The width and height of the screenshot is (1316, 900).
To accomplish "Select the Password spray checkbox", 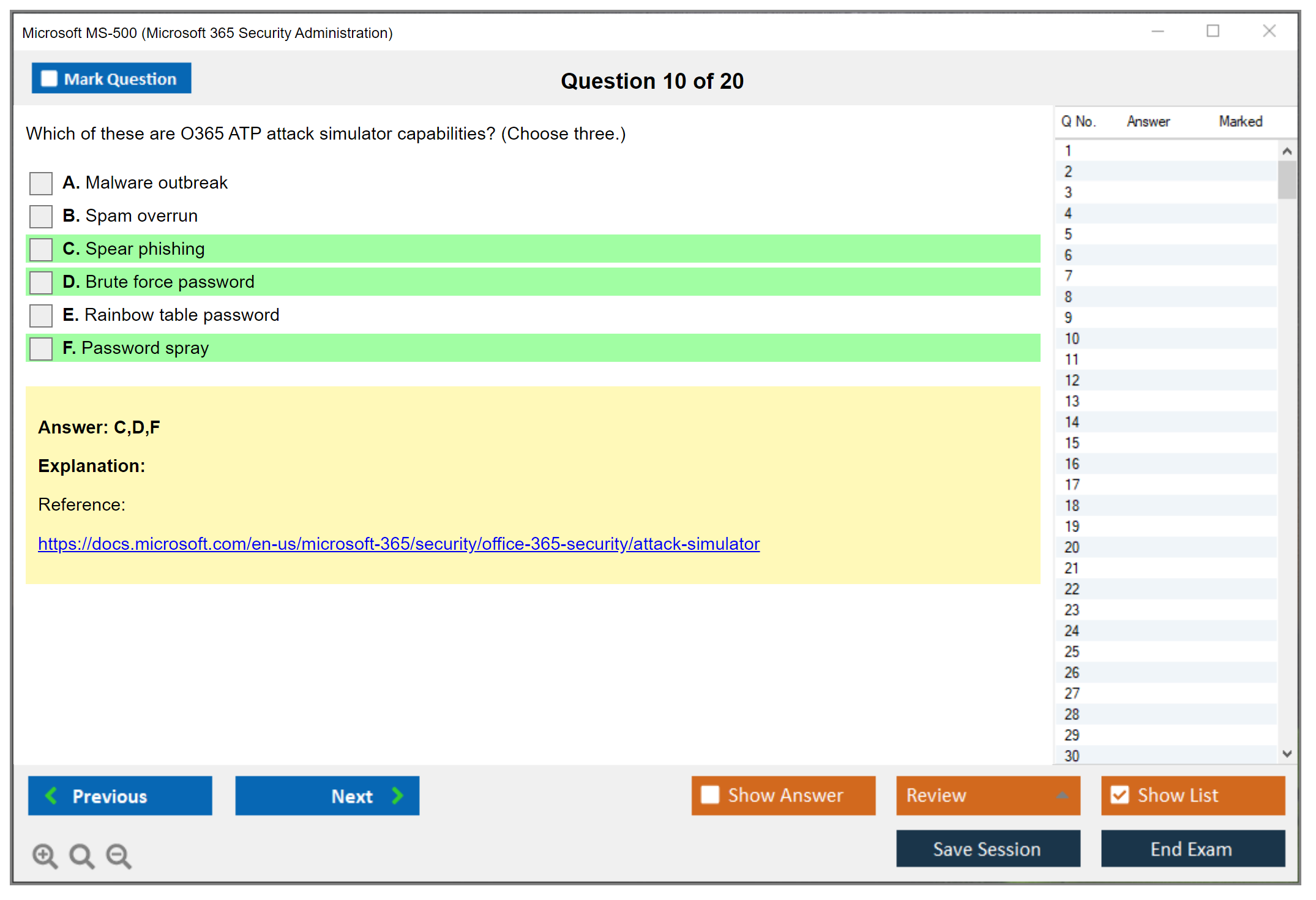I will [41, 348].
